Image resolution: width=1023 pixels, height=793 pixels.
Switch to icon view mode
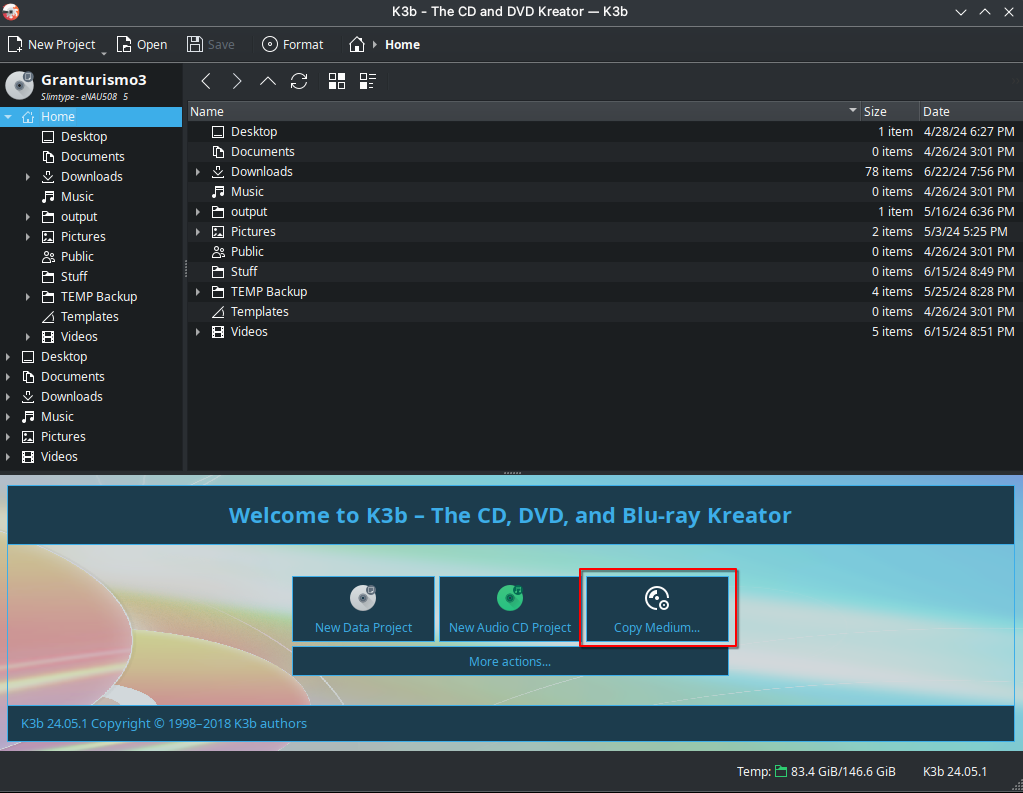pos(337,81)
